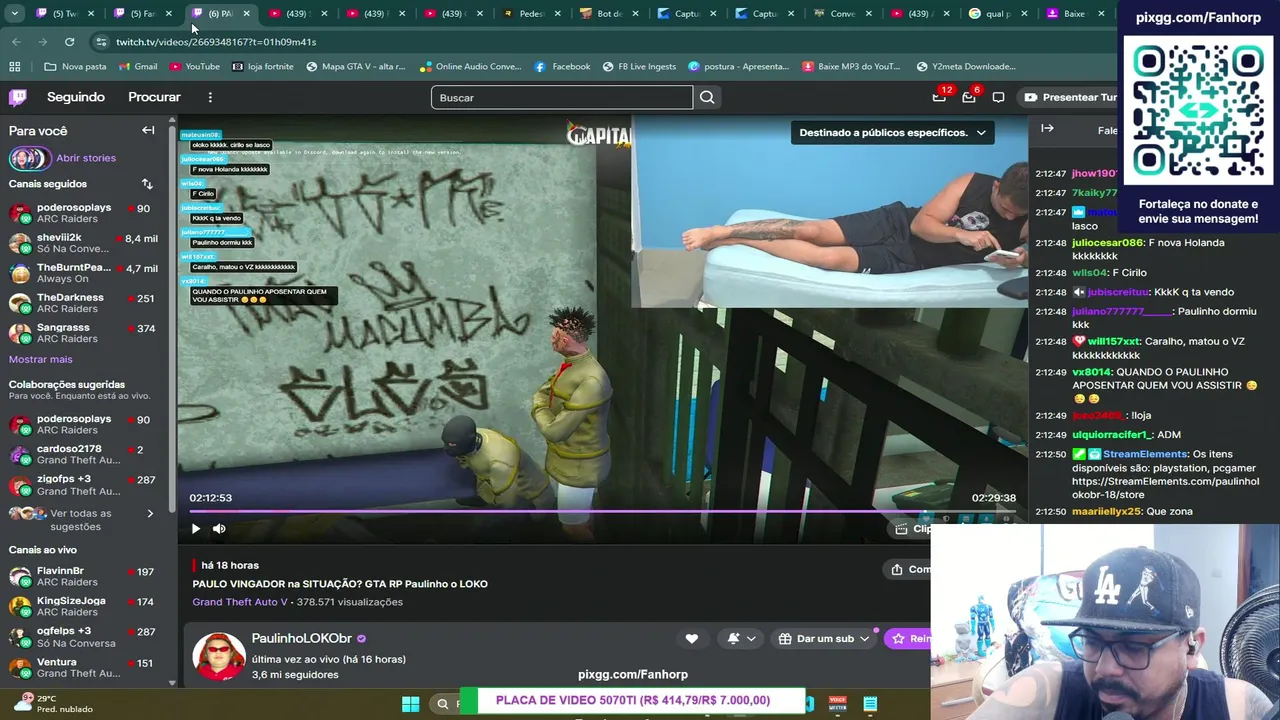This screenshot has height=720, width=1280.
Task: Click the Buscar search field
Action: pyautogui.click(x=562, y=97)
